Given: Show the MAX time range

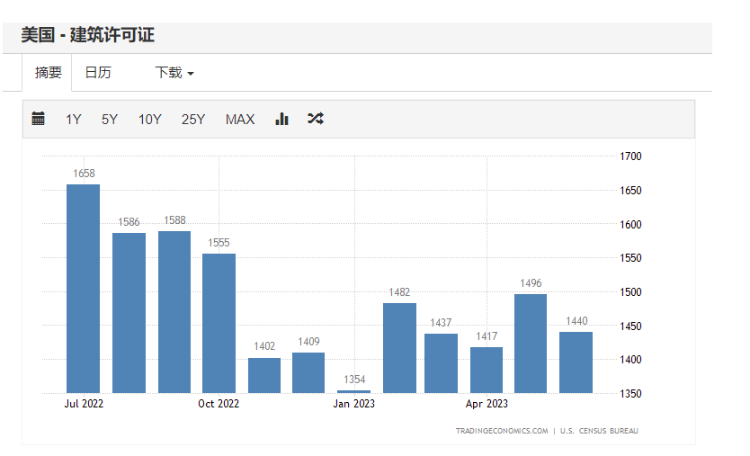Looking at the screenshot, I should (x=240, y=119).
